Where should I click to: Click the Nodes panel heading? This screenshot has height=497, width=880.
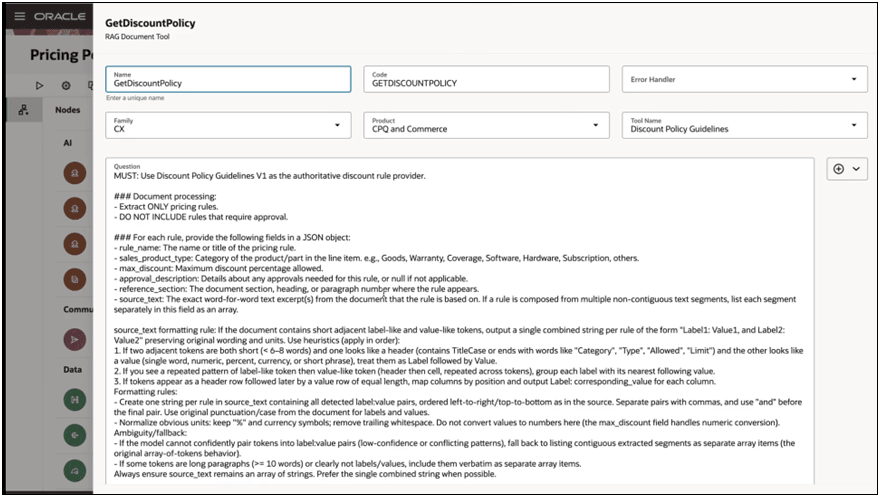tap(67, 110)
